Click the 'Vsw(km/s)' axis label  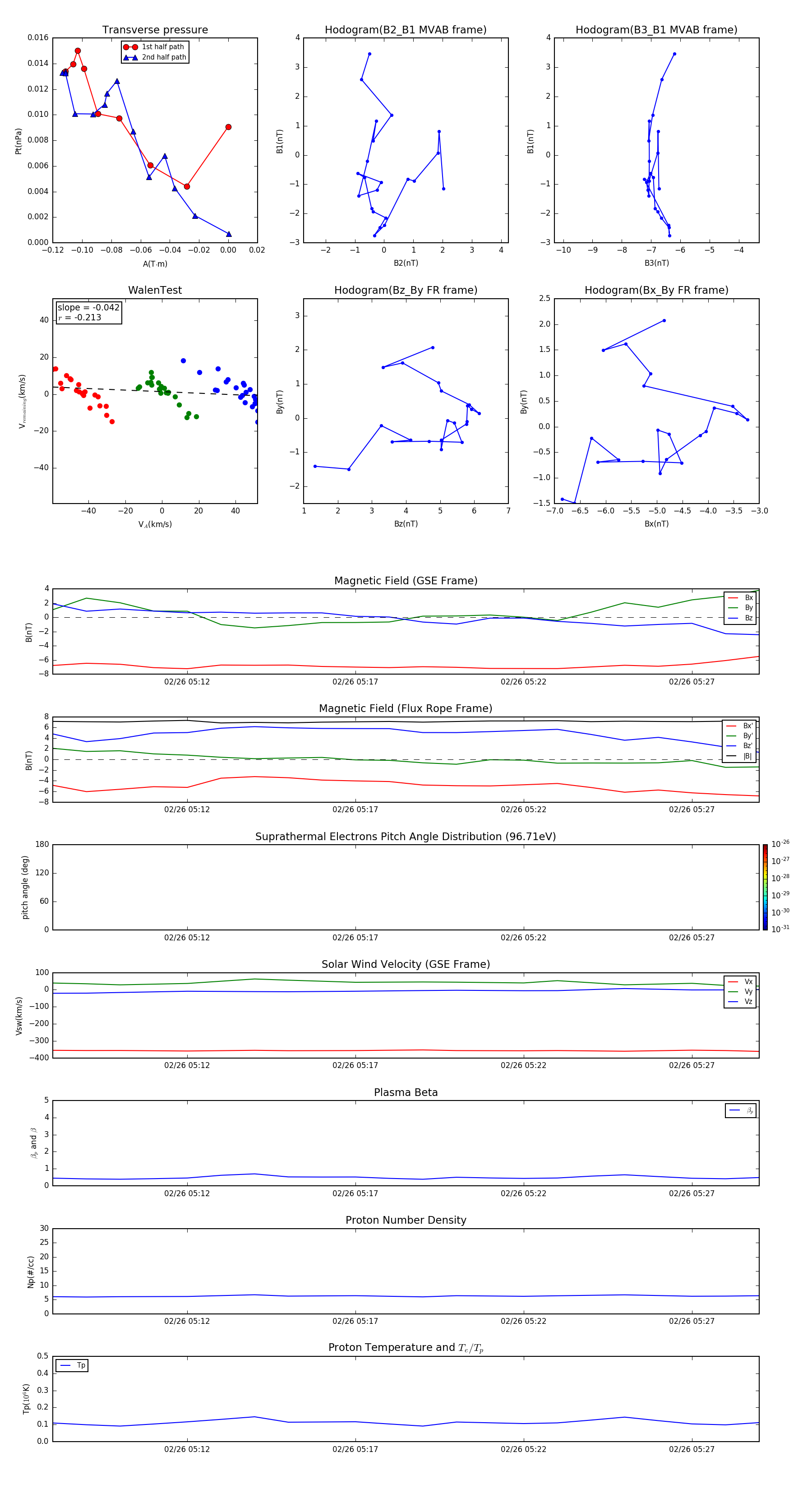(x=18, y=1016)
